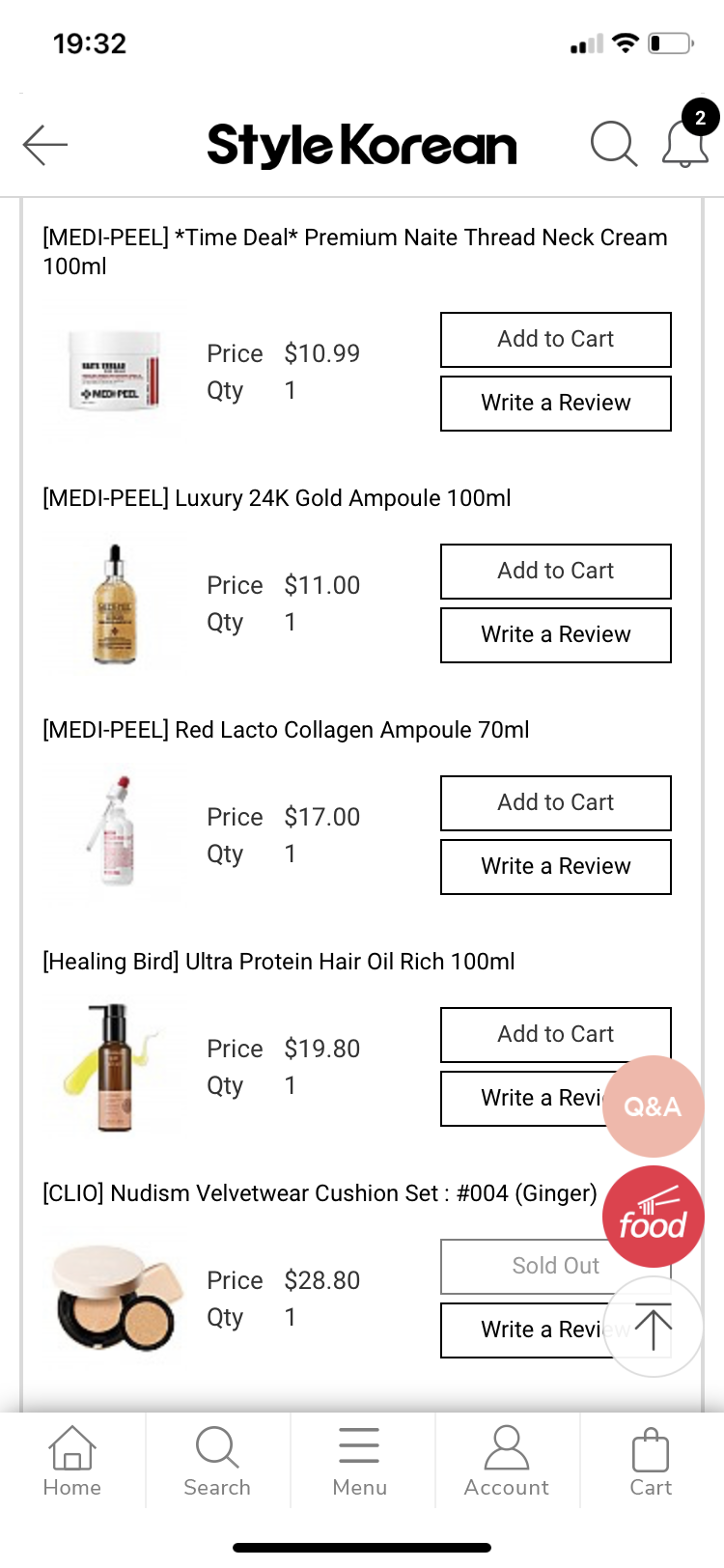Screen dimensions: 724x1568
Task: Open the Menu hamburger tab
Action: coord(359,1462)
